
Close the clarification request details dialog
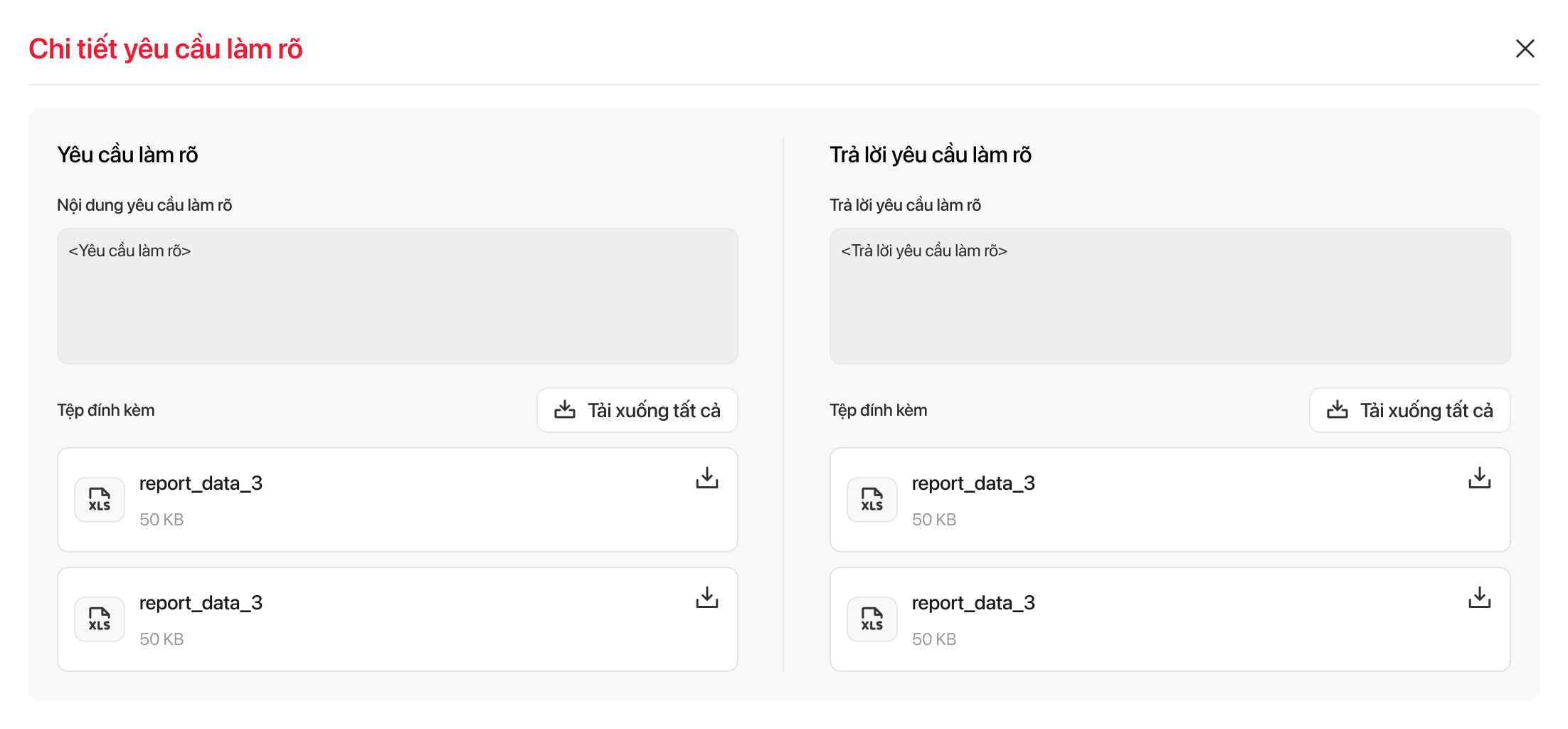1525,48
